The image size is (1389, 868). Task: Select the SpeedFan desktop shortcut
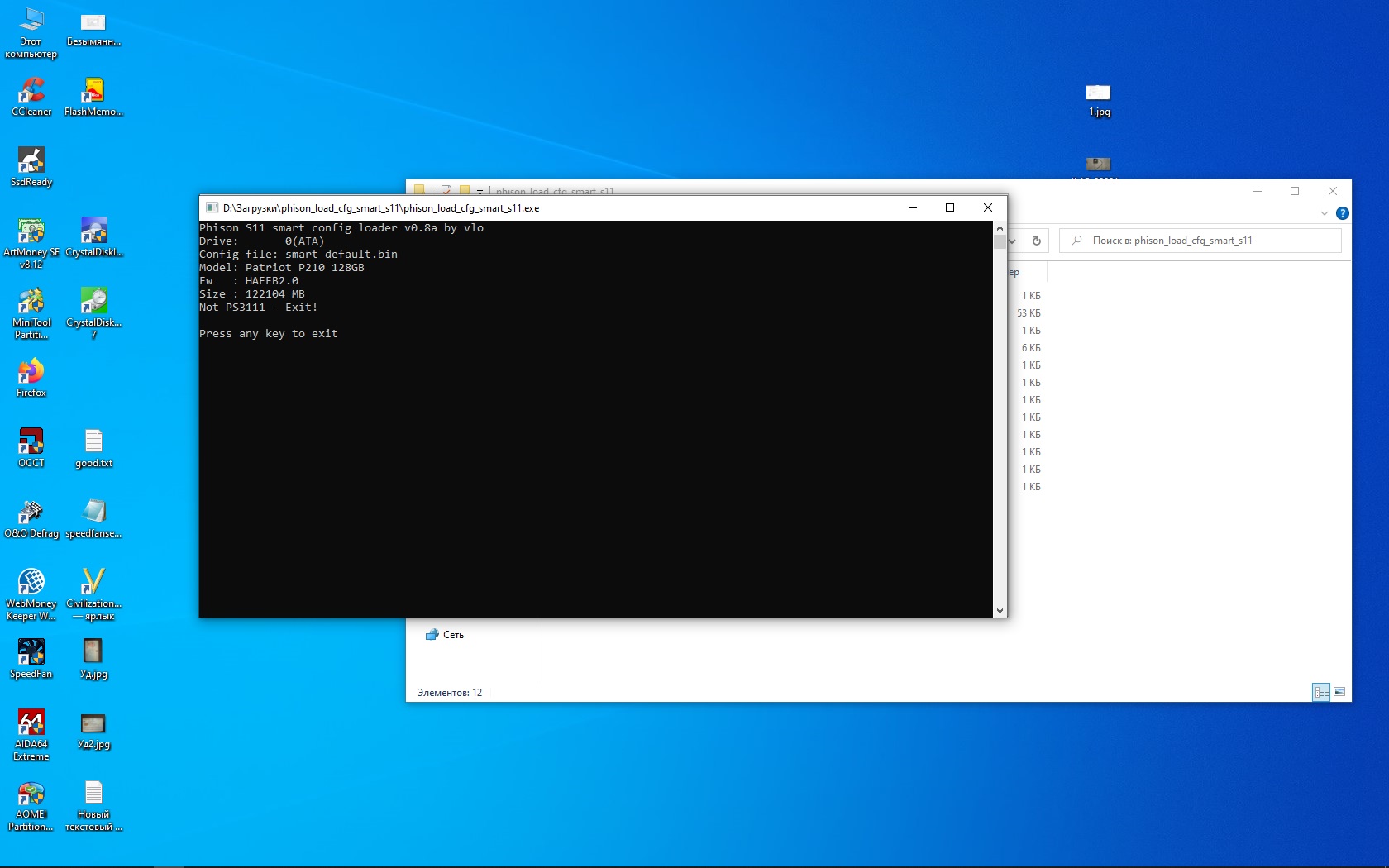(x=31, y=660)
